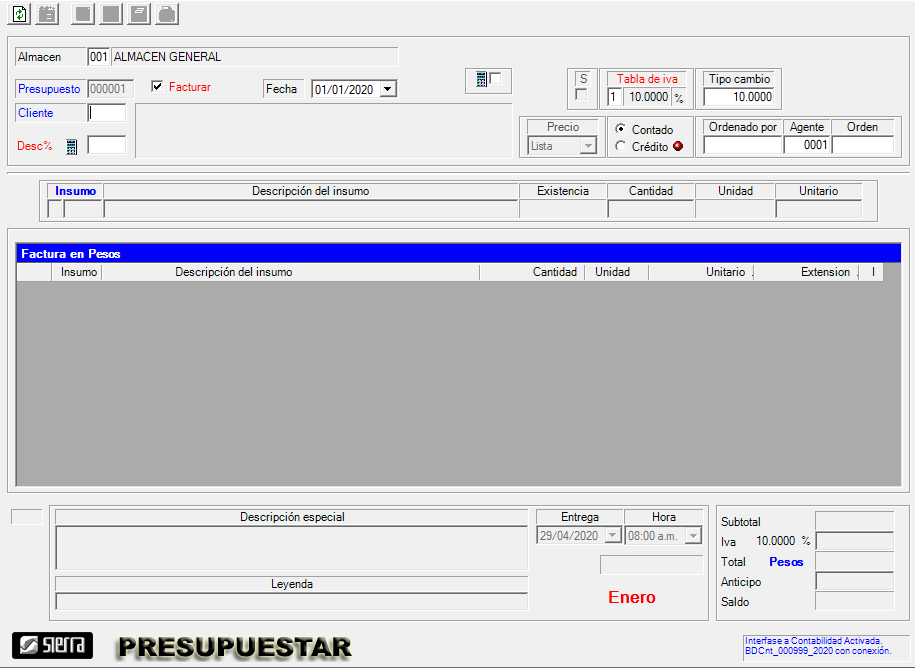Viewport: 915px width, 668px height.
Task: Click the briefcase icon in the toolbar
Action: pos(168,14)
